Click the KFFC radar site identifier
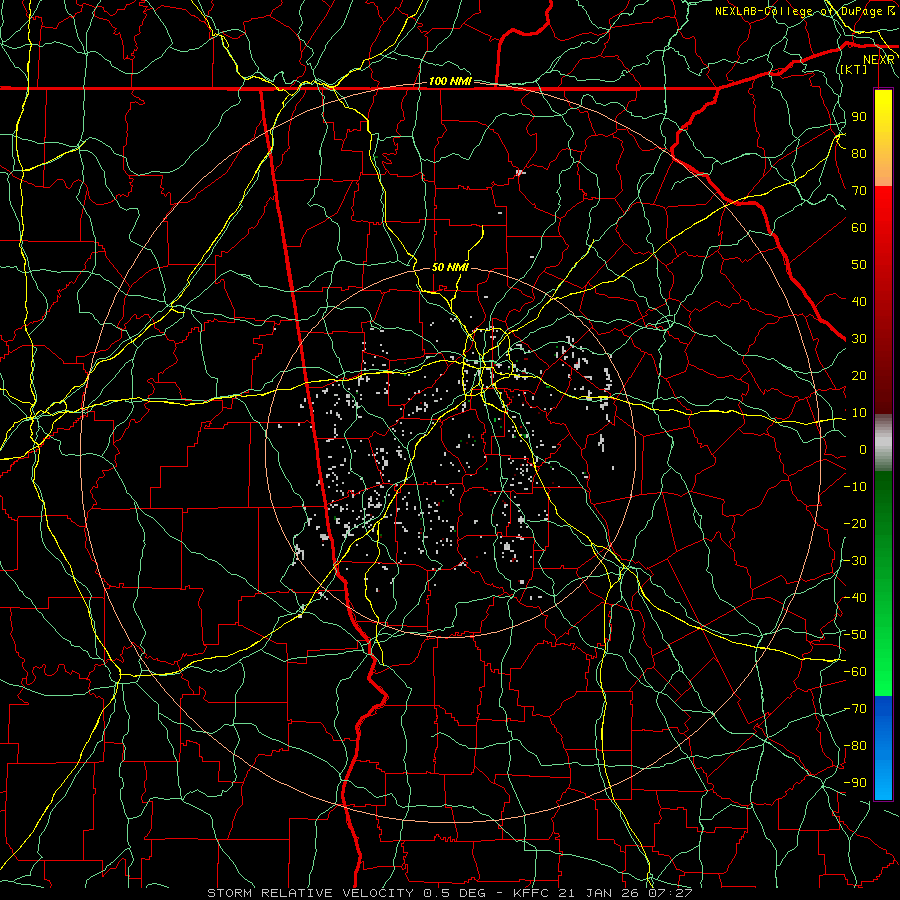The width and height of the screenshot is (900, 900). (531, 893)
